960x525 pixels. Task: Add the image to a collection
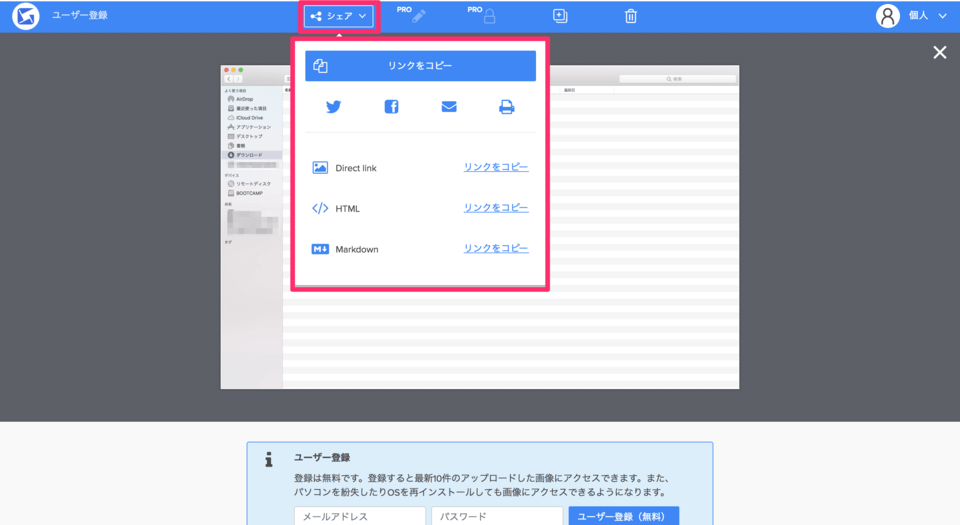pyautogui.click(x=560, y=16)
